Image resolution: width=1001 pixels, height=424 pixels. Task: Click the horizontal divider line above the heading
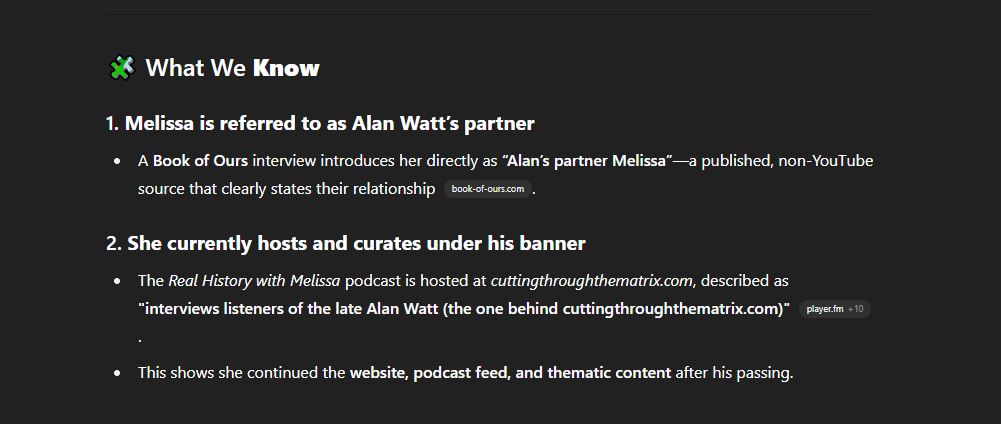click(x=490, y=10)
